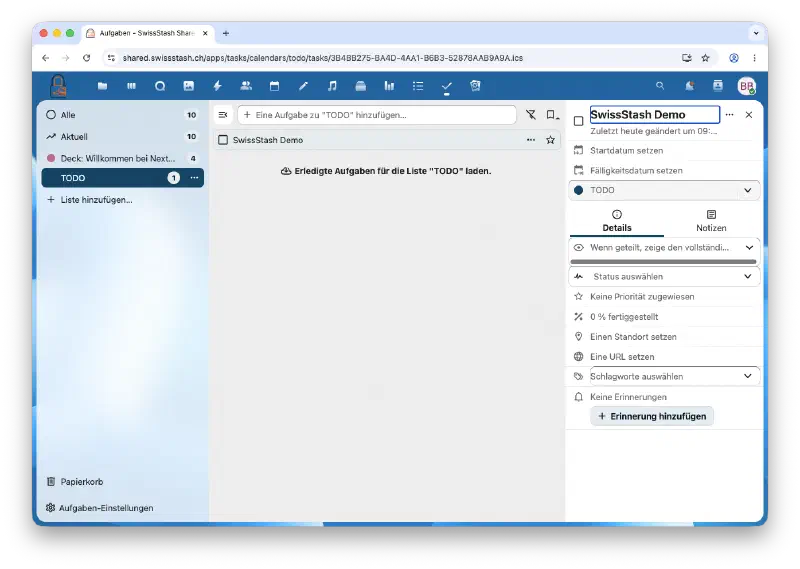
Task: Select Deck: Willkommen bei Next... list
Action: coord(122,158)
